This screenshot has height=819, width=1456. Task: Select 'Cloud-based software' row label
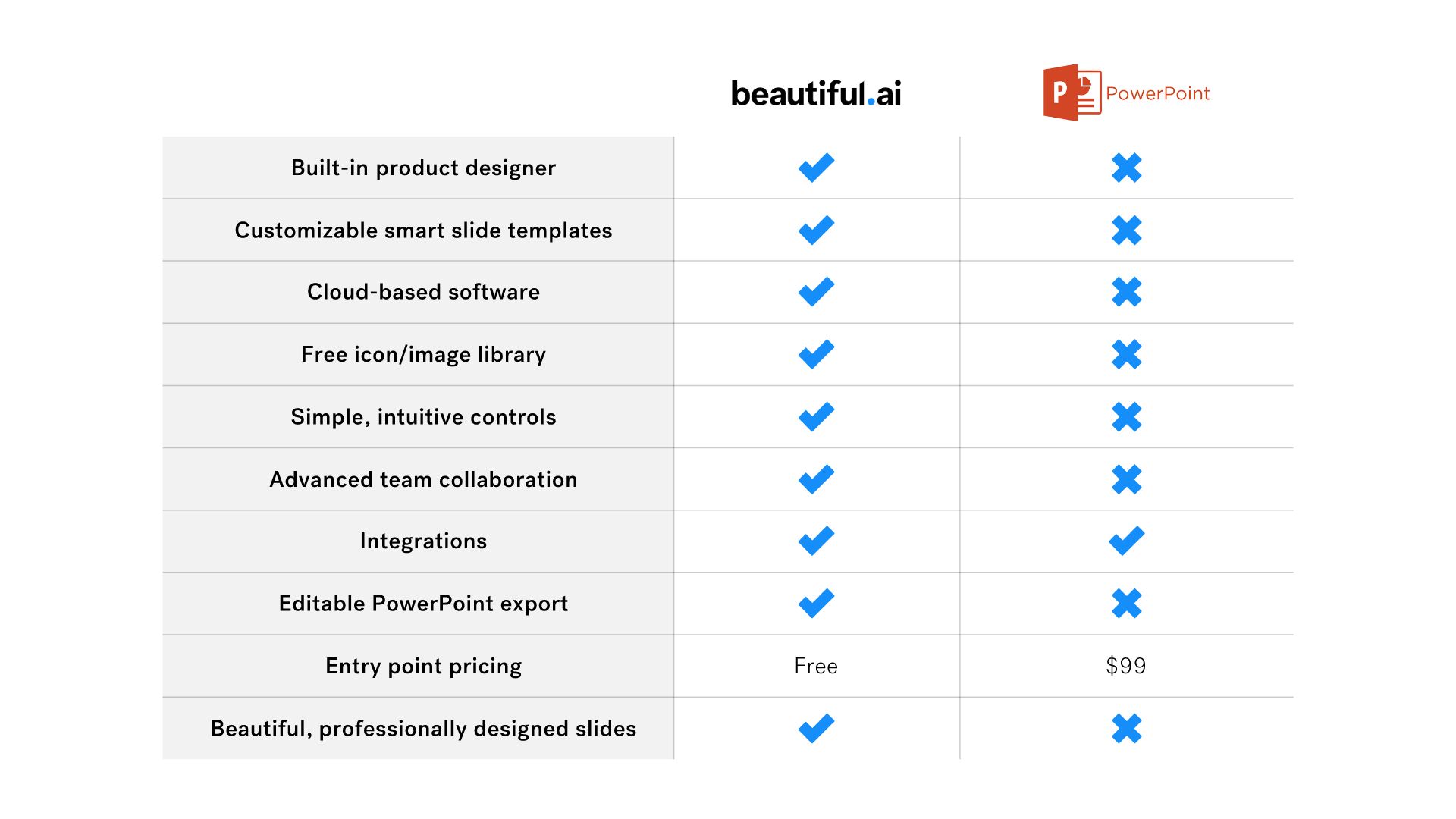pos(423,292)
